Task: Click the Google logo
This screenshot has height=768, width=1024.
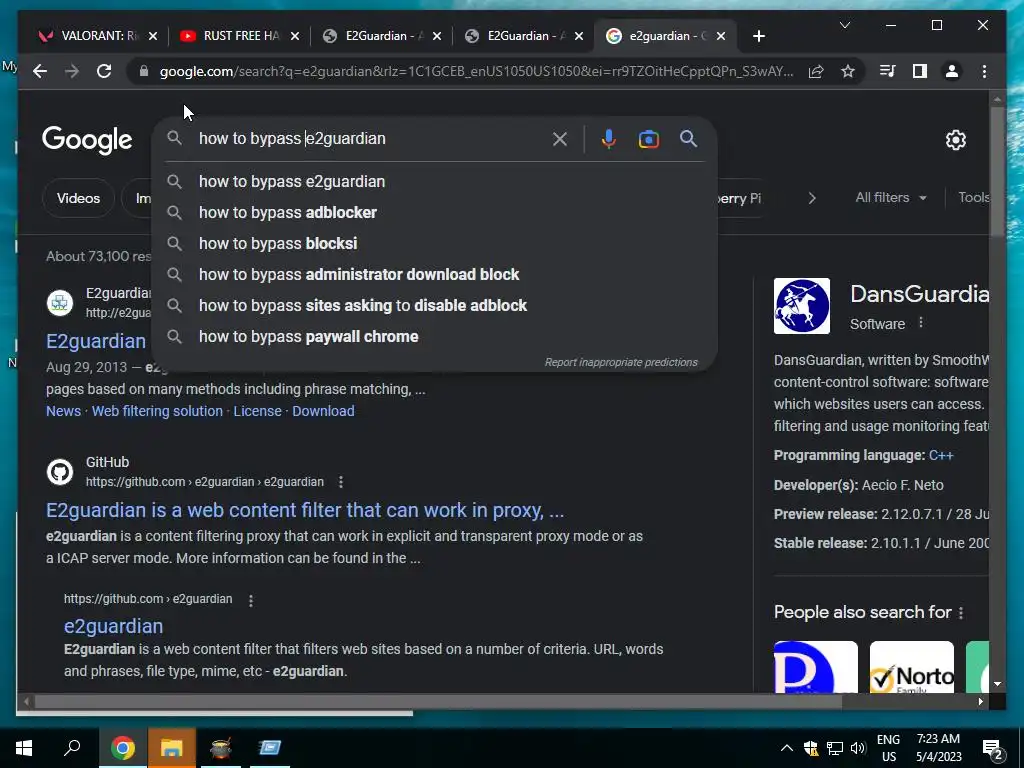Action: click(x=87, y=140)
